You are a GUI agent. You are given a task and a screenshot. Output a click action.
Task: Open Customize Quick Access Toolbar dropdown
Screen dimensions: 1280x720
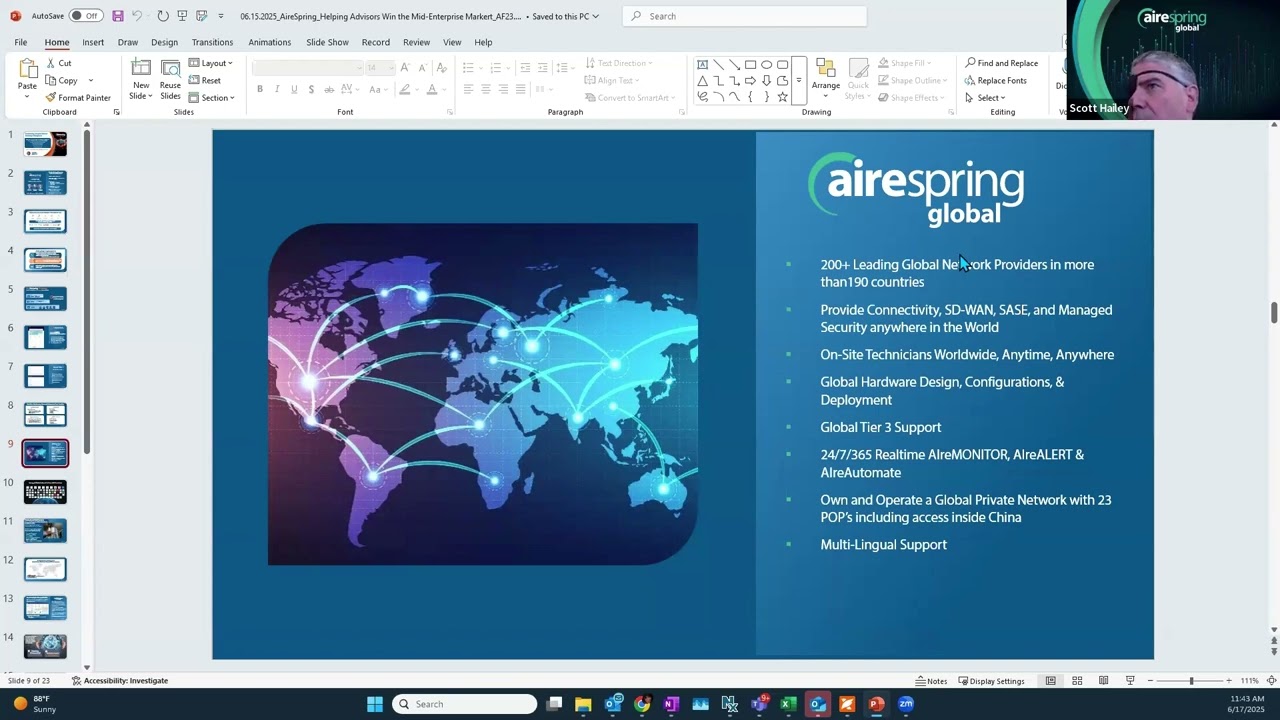(x=220, y=16)
